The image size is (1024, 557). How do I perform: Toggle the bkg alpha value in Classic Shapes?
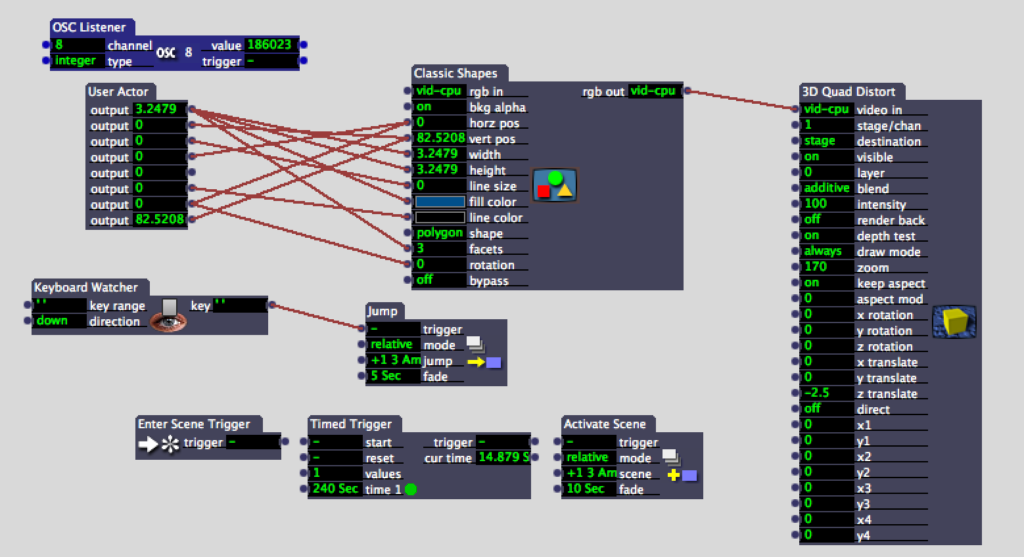coord(438,107)
